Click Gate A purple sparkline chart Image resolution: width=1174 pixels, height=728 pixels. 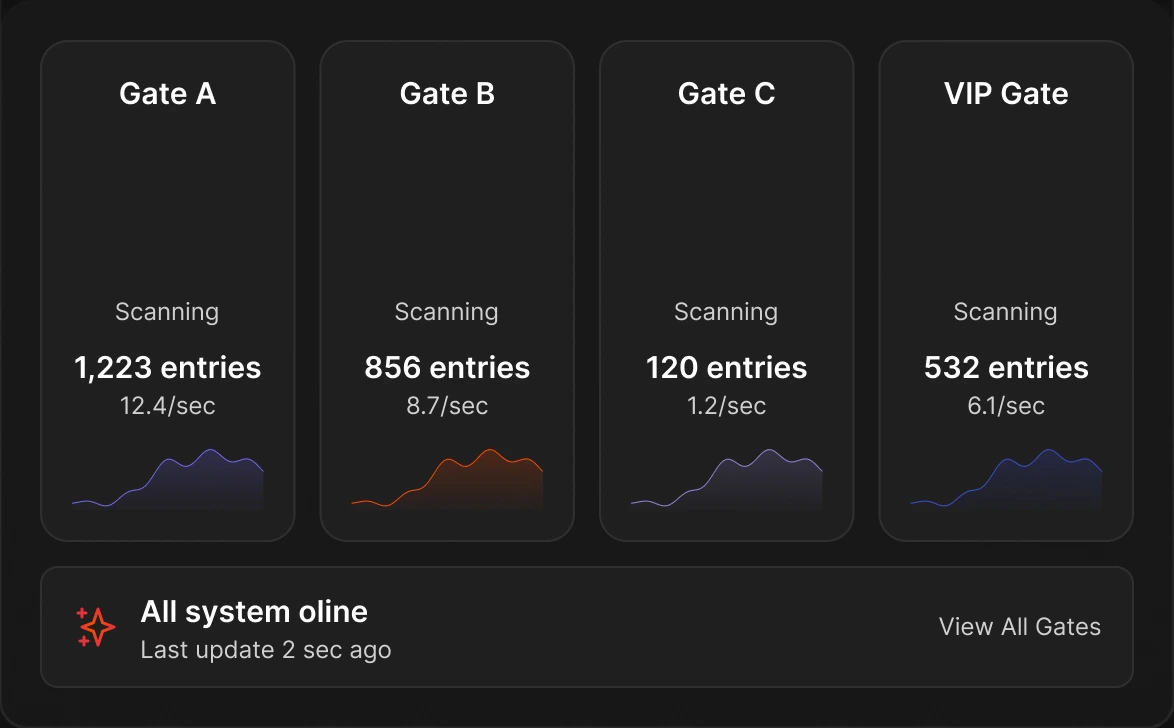point(168,480)
